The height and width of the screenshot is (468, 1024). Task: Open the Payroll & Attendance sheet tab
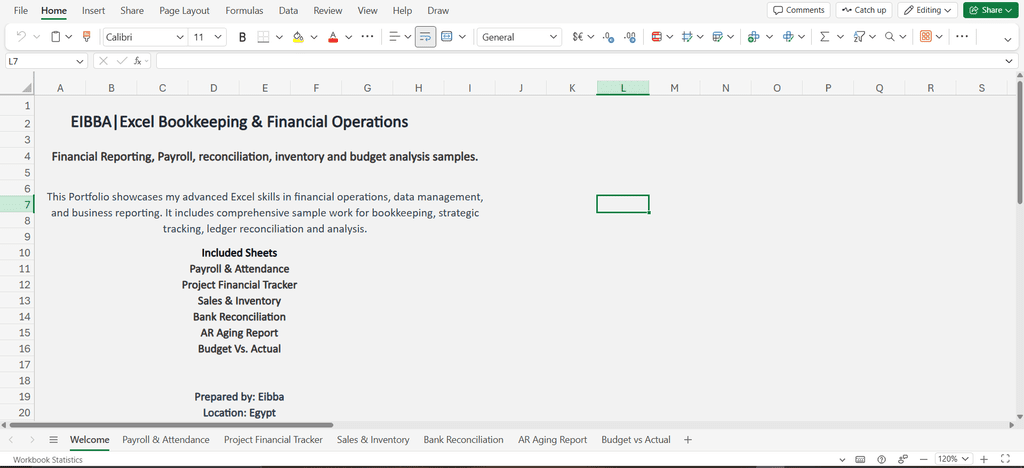pyautogui.click(x=166, y=440)
